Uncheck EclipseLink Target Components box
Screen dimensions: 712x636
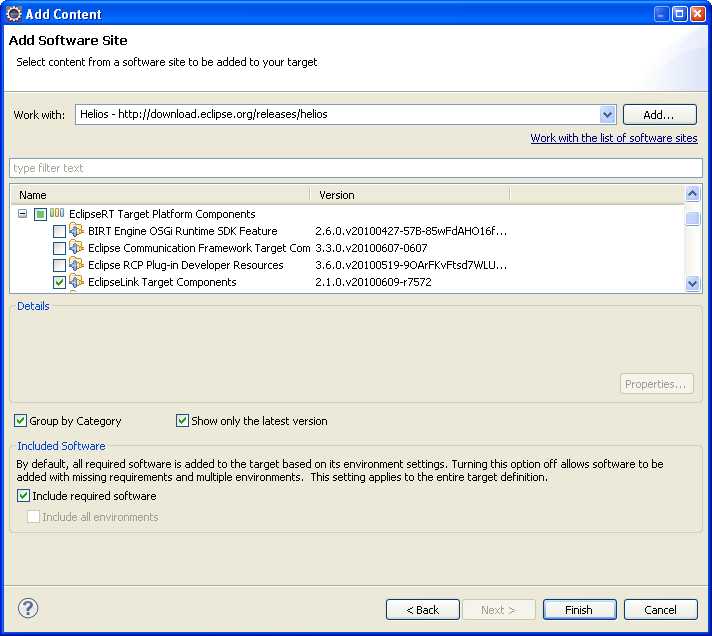tap(59, 282)
